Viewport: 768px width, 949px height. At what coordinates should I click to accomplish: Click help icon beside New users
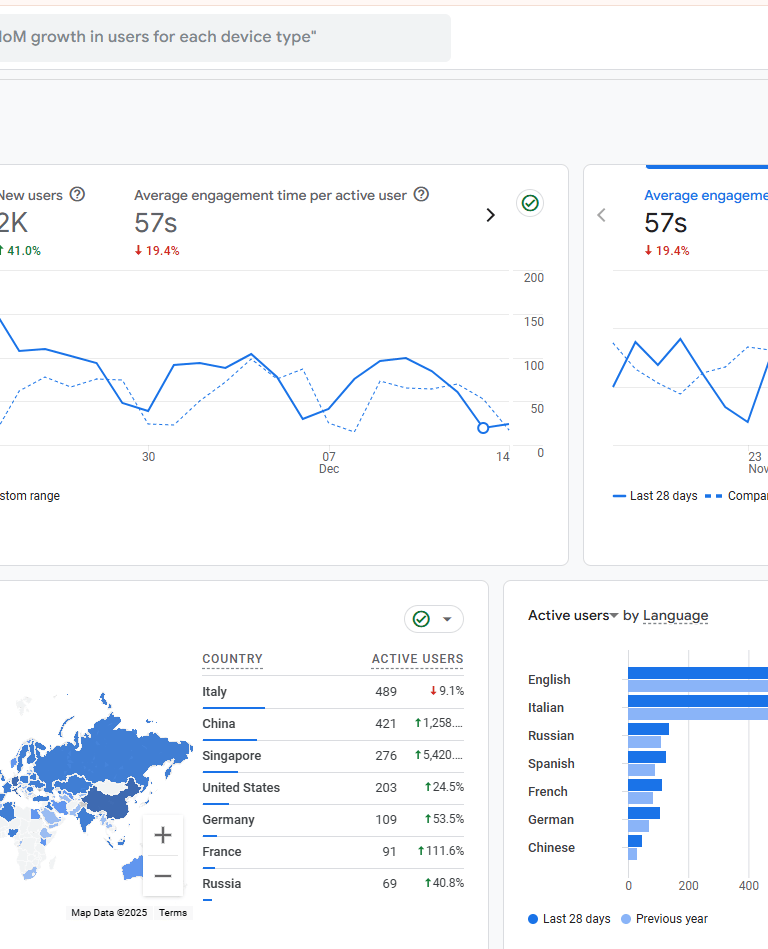(77, 194)
